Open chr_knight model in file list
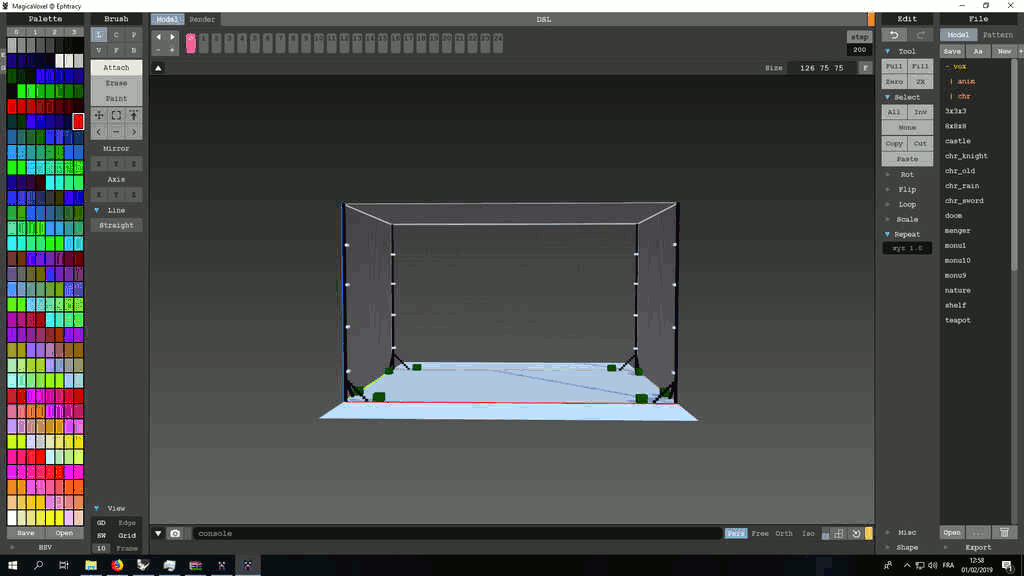The height and width of the screenshot is (576, 1024). [x=966, y=156]
